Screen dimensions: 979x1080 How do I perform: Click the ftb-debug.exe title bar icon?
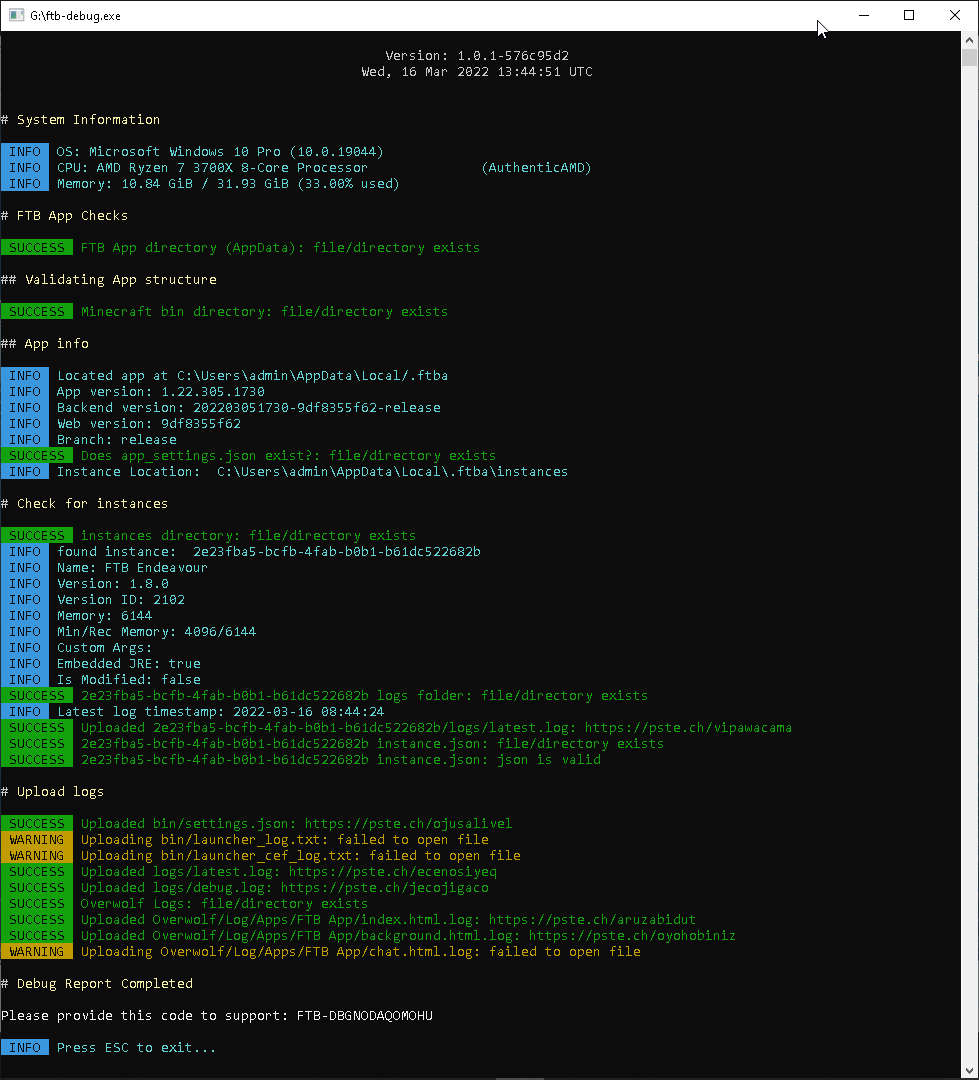[x=16, y=15]
